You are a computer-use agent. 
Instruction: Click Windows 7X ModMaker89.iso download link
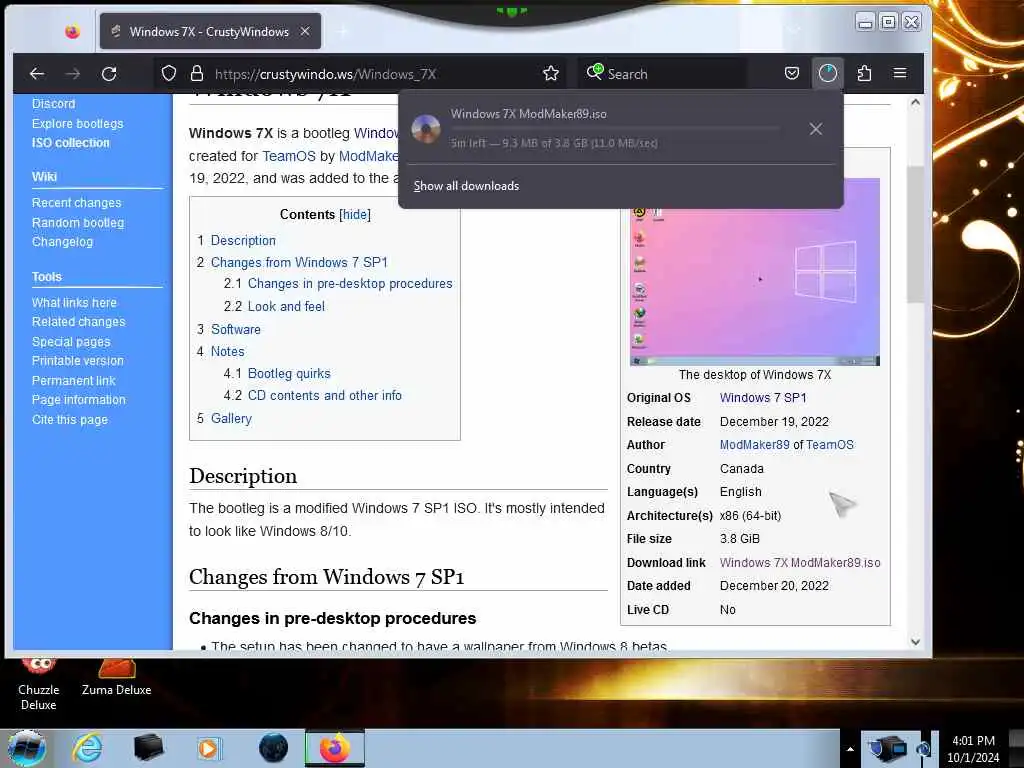tap(800, 563)
